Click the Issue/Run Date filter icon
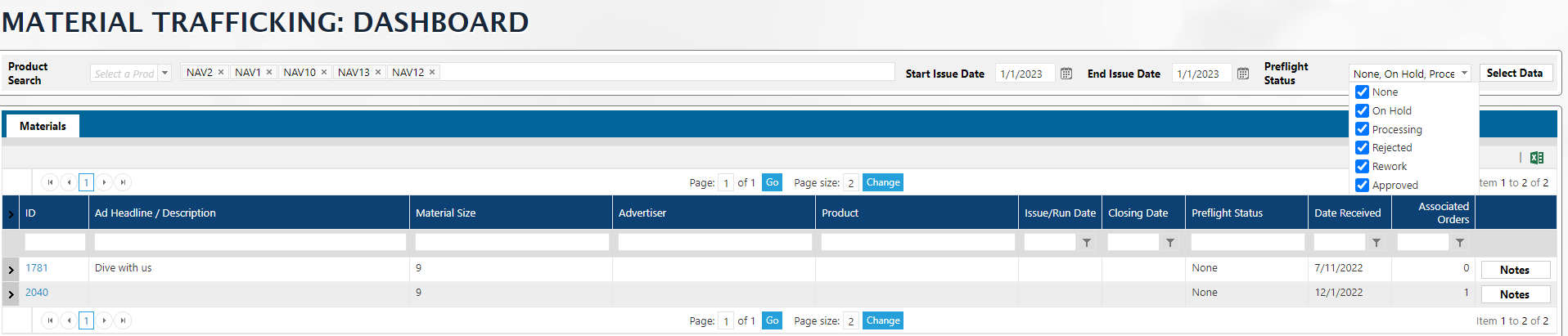 pos(1087,243)
